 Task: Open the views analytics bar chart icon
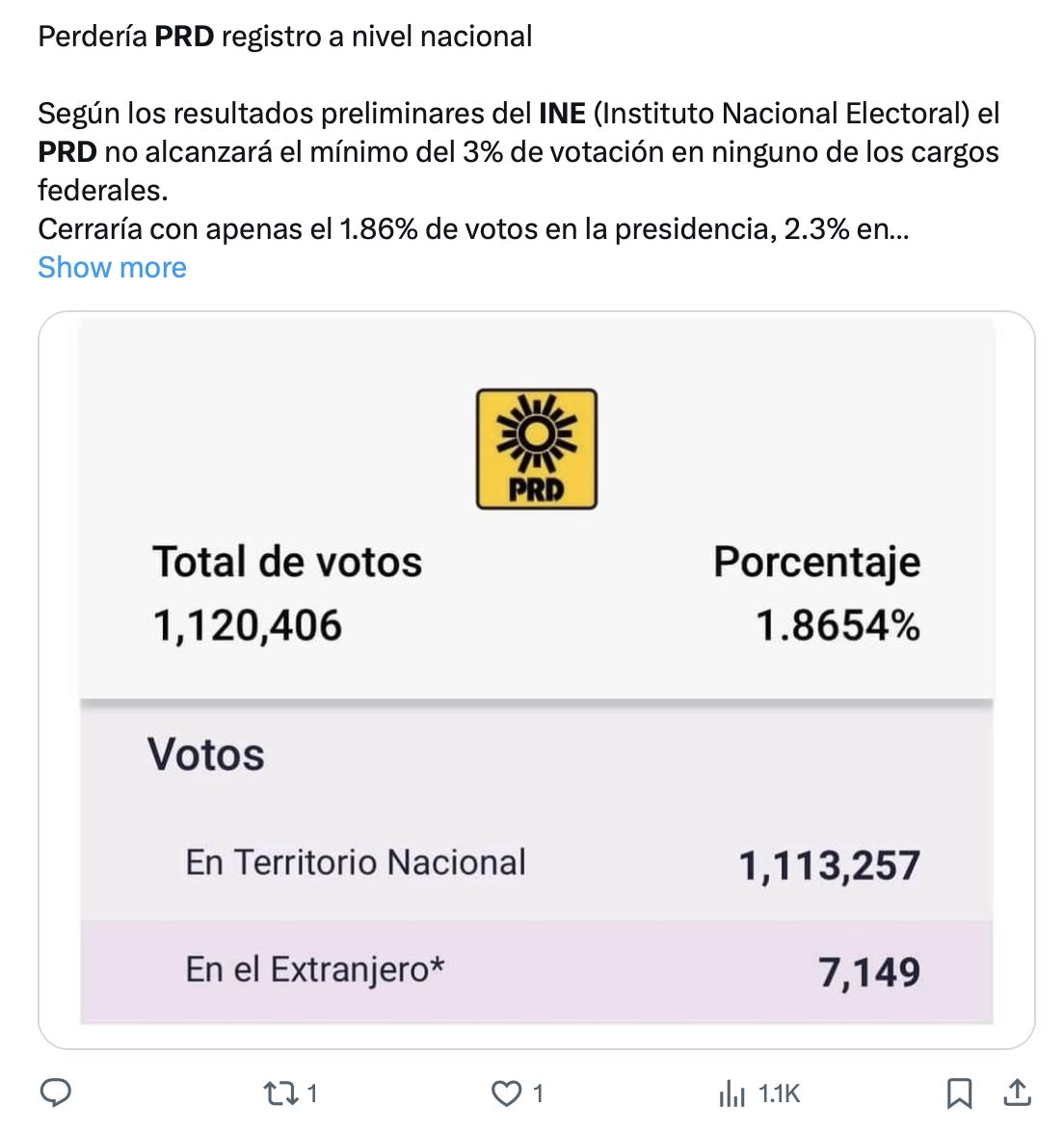[731, 1093]
